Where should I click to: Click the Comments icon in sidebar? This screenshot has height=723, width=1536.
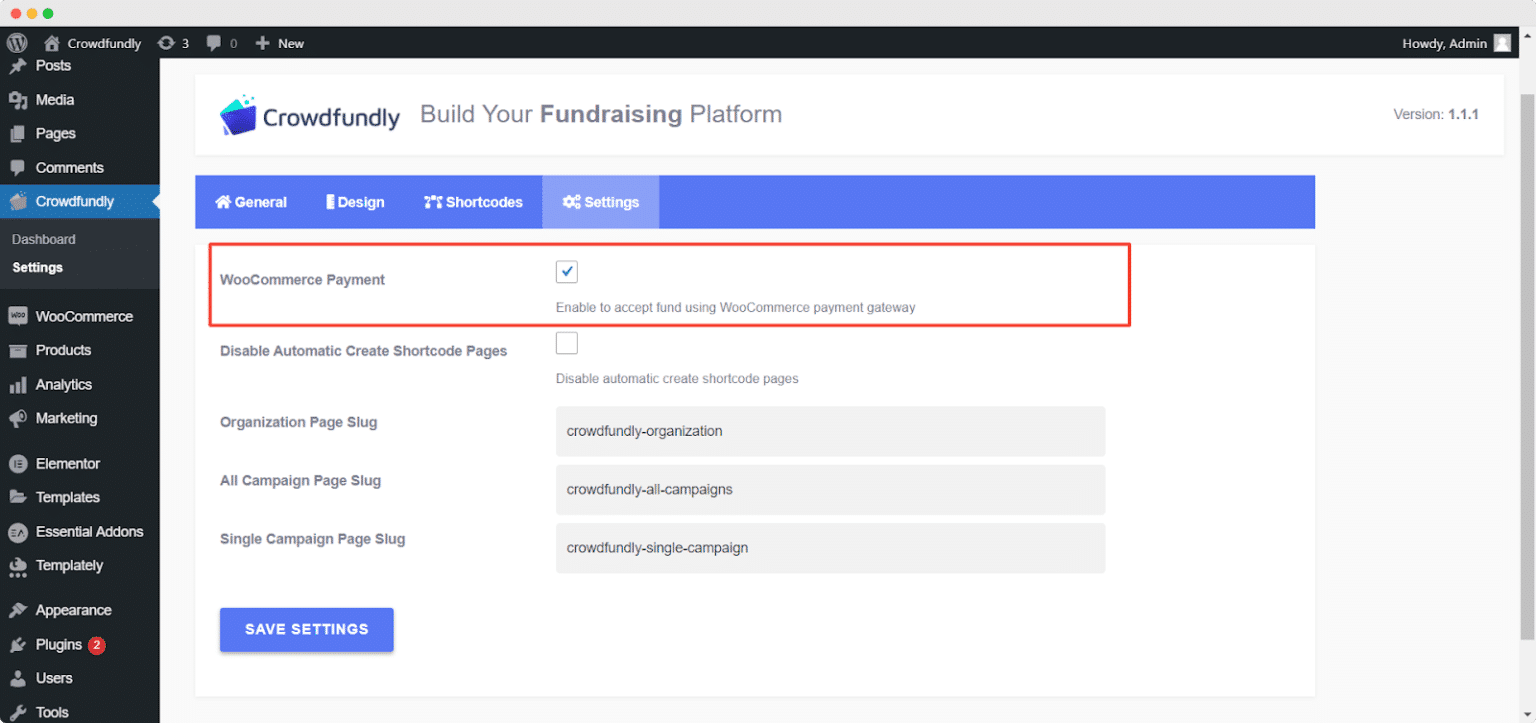[18, 168]
